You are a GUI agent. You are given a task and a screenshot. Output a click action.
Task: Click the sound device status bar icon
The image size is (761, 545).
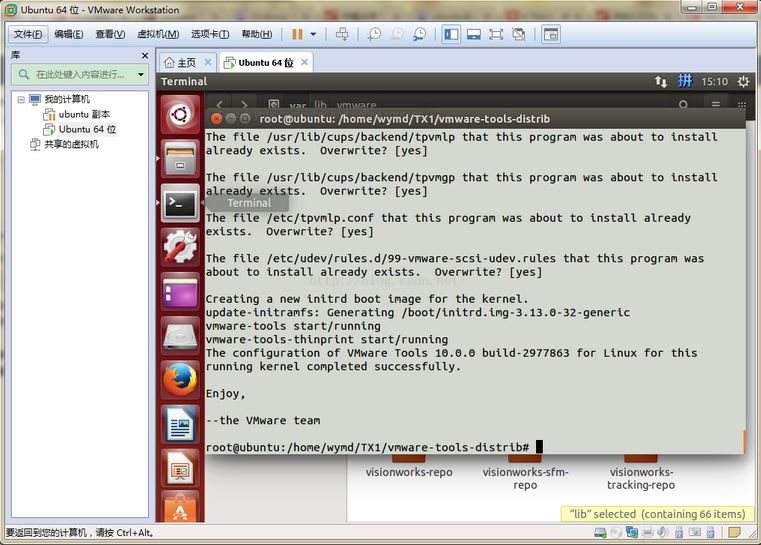[x=662, y=532]
